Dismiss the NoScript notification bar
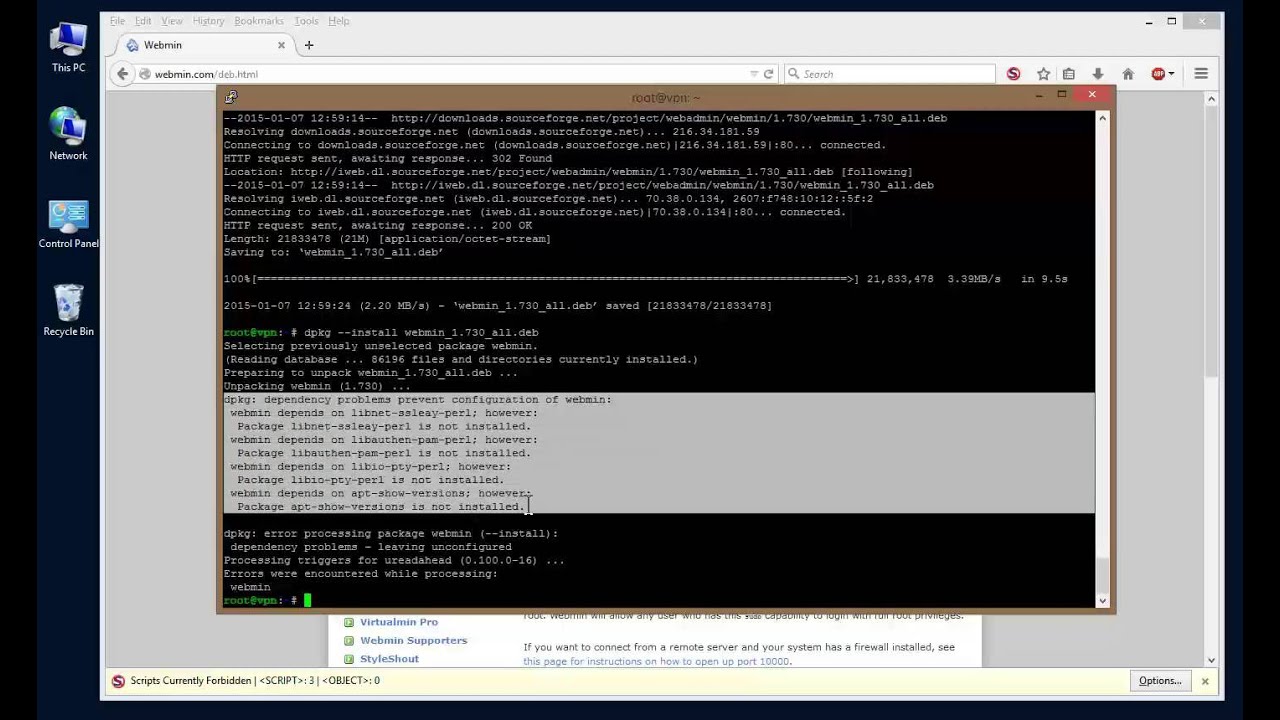The width and height of the screenshot is (1280, 720). point(1205,681)
